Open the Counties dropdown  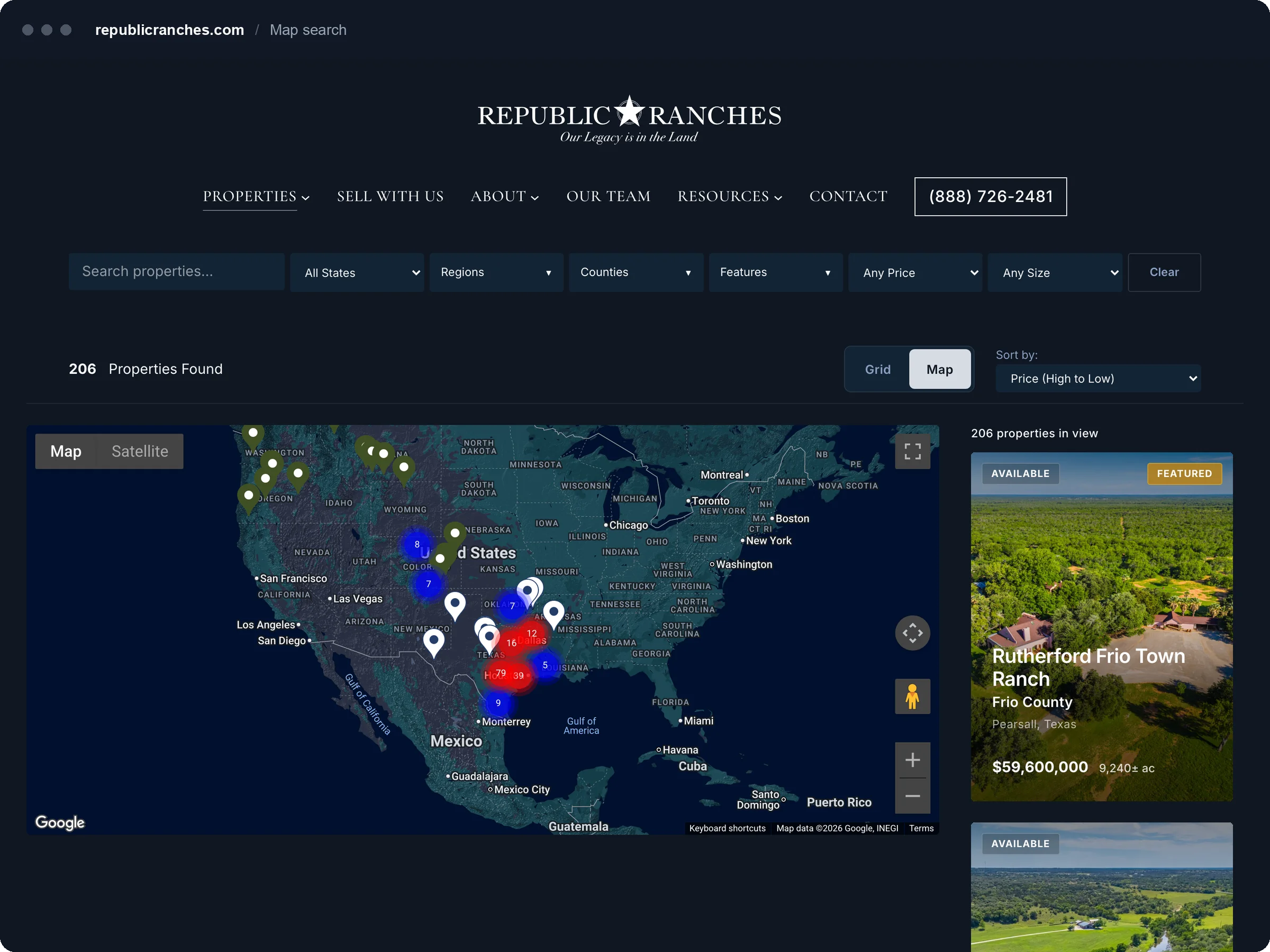click(x=636, y=272)
